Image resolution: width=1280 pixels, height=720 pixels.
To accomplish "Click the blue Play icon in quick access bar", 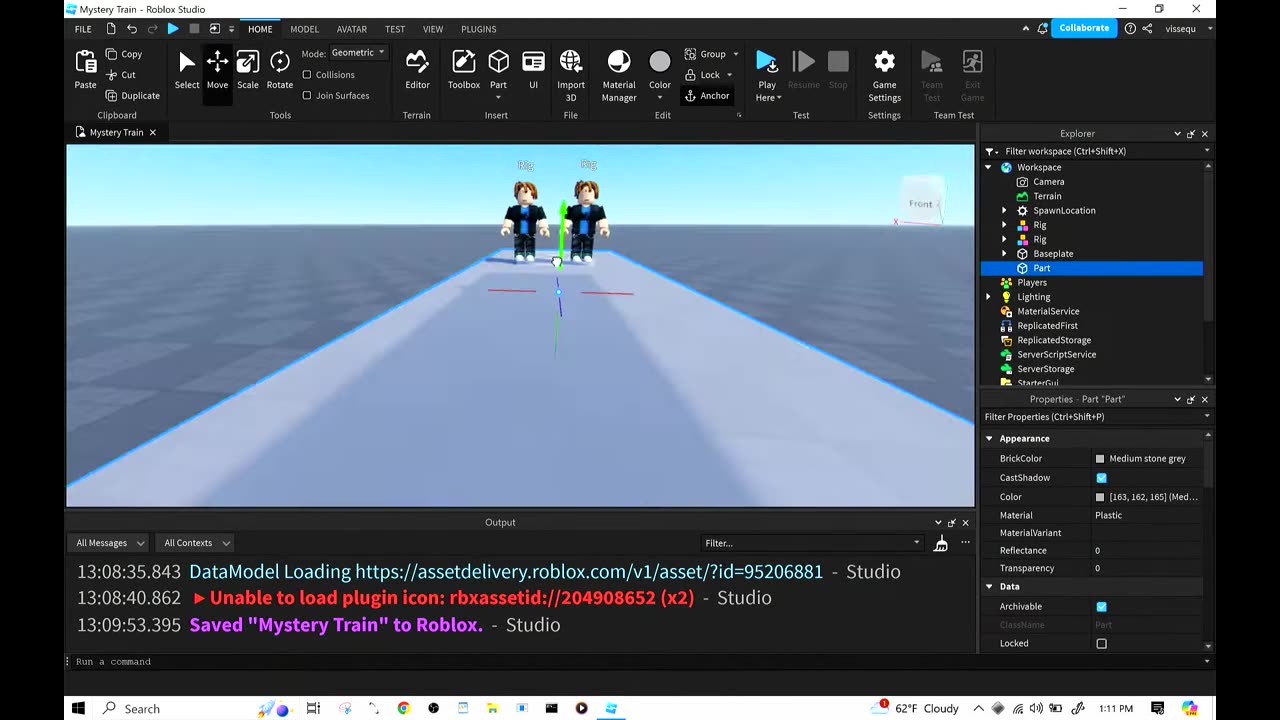I will (x=173, y=29).
